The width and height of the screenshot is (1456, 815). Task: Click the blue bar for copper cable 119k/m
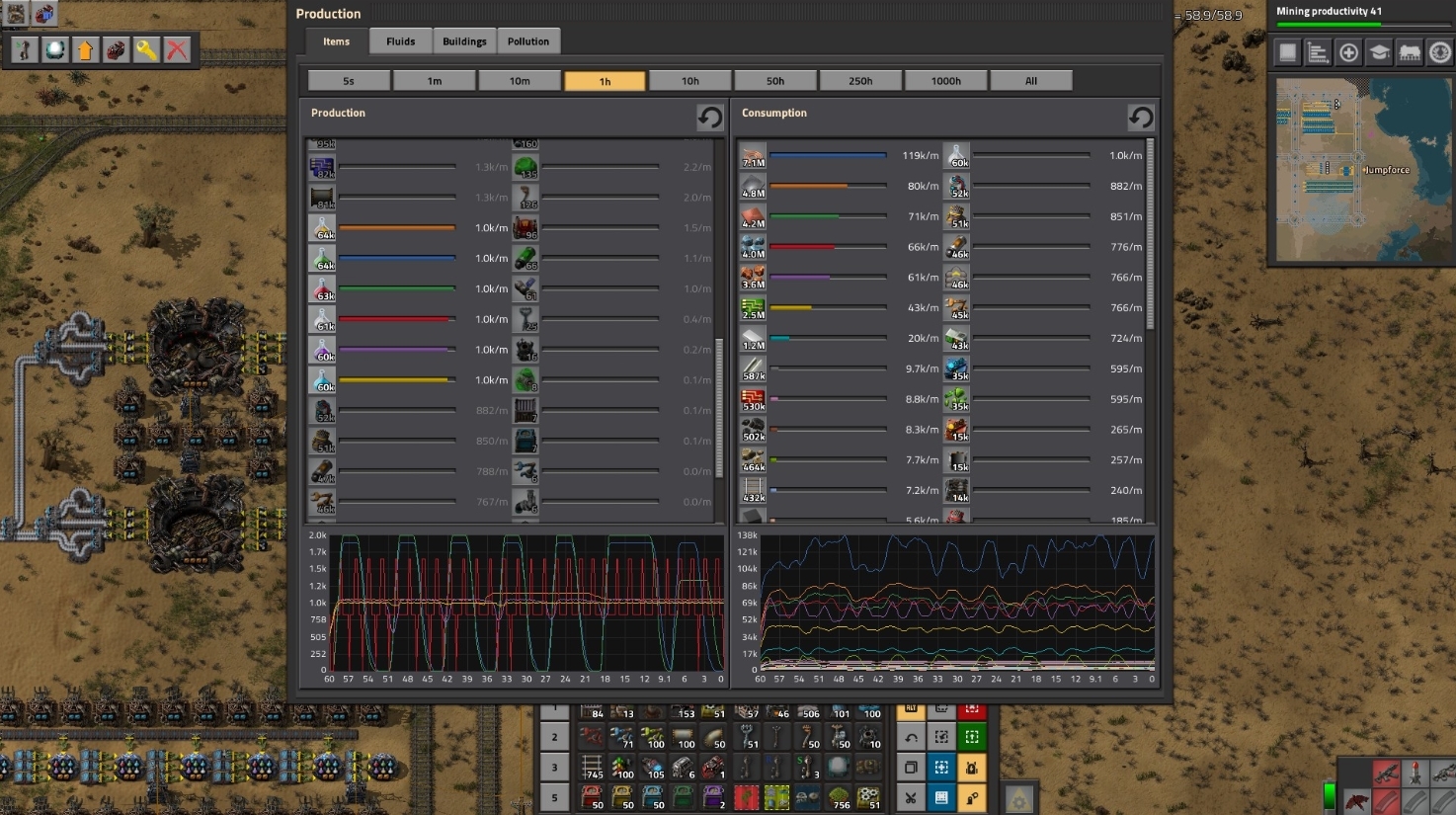[829, 155]
